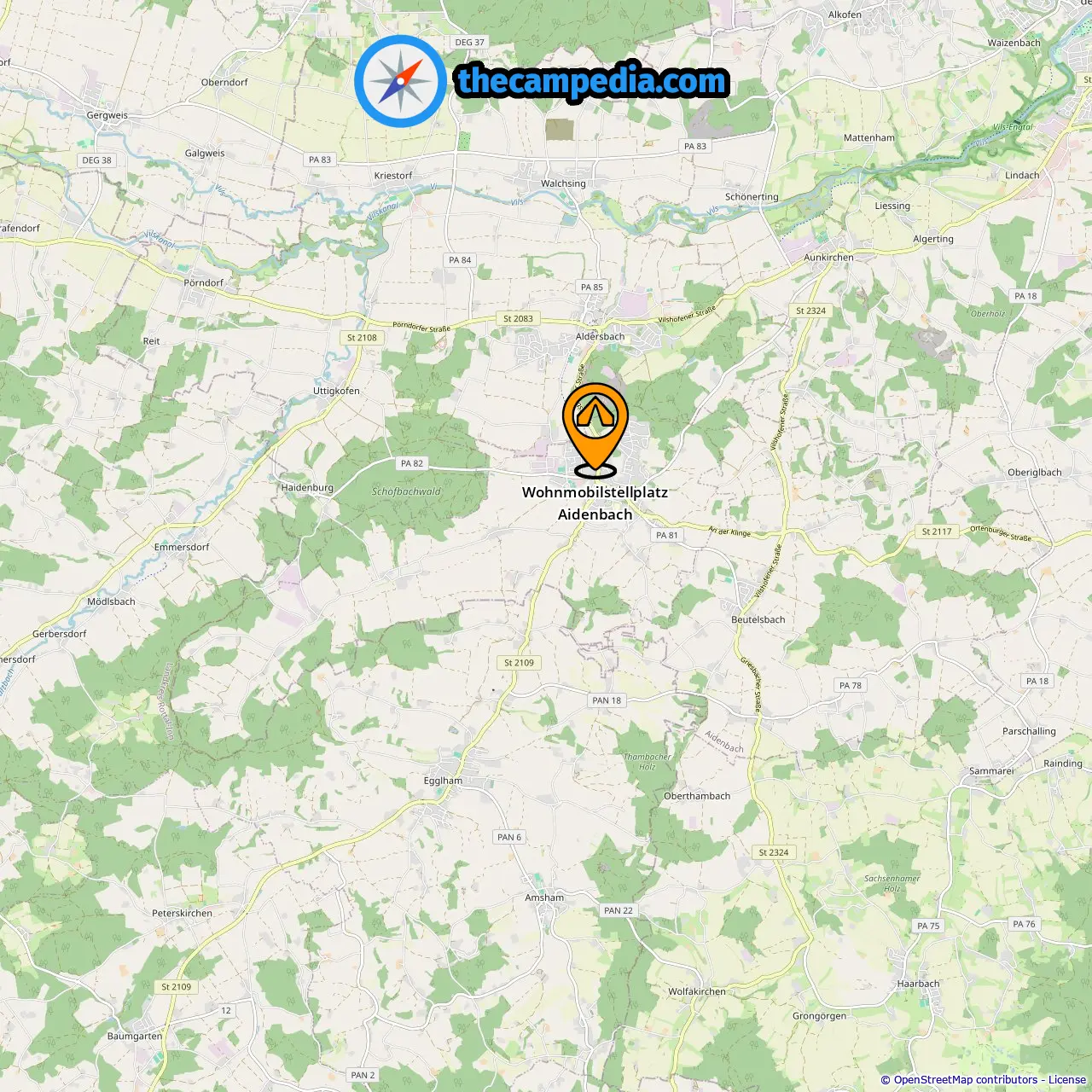Screen dimensions: 1092x1092
Task: Click the Walchsing village label
Action: point(563,183)
